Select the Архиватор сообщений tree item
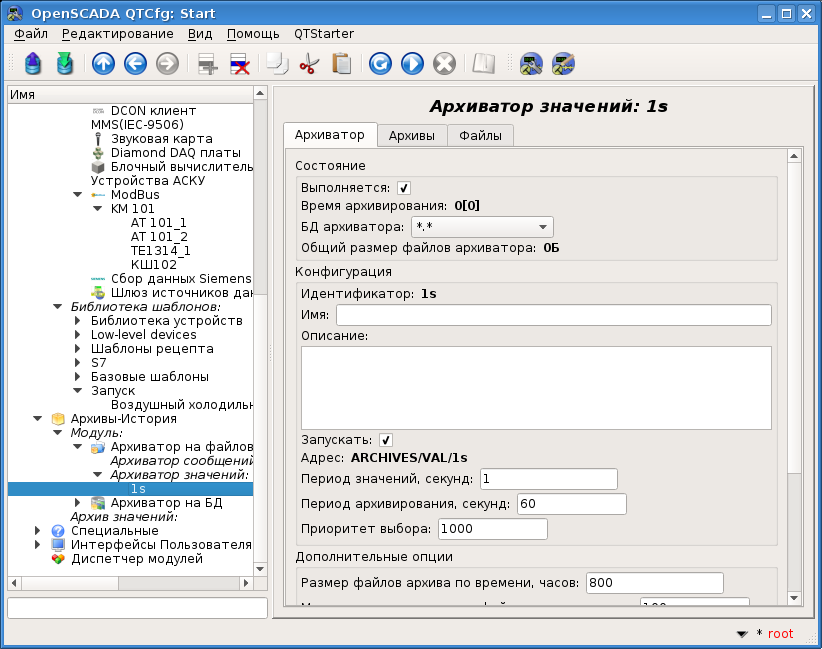 (x=181, y=461)
